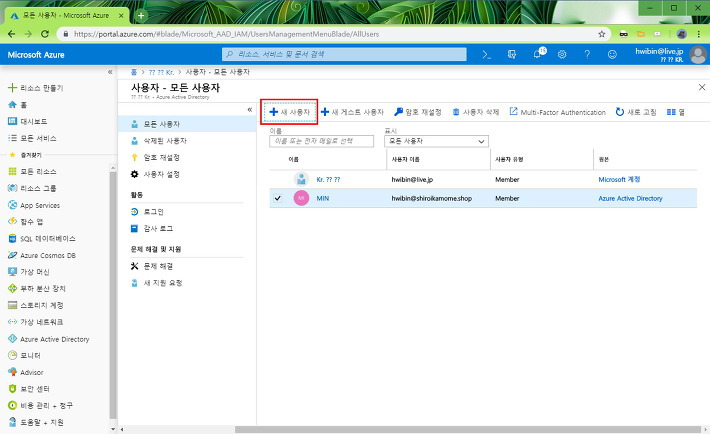Open Cloud Shell from the top bar
710x434 pixels.
click(x=486, y=54)
